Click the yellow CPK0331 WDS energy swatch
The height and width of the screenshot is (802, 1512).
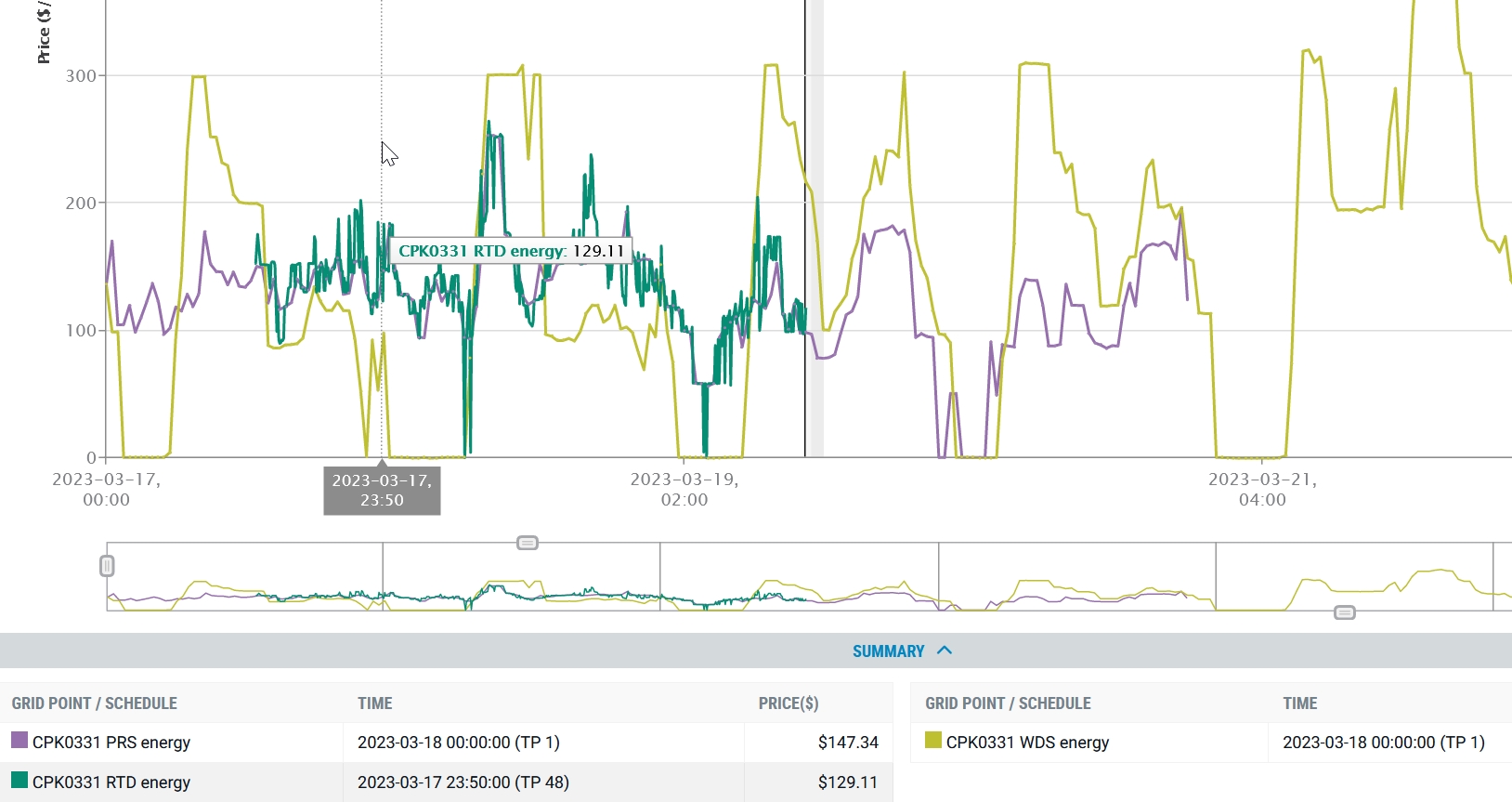click(933, 741)
